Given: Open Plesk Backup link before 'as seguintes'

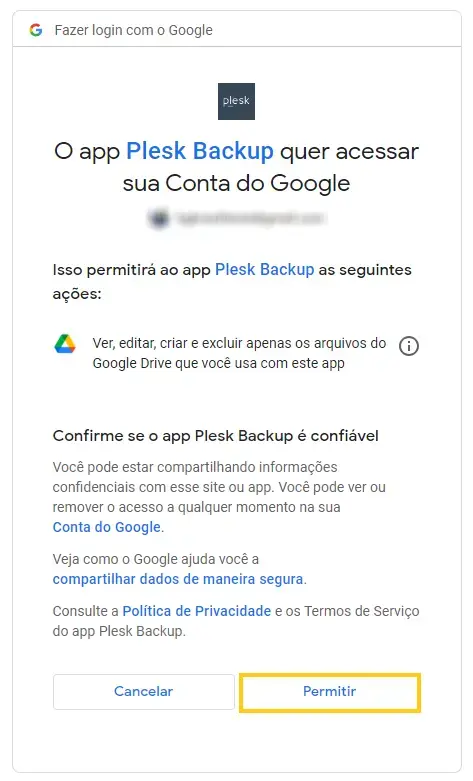Looking at the screenshot, I should (264, 269).
